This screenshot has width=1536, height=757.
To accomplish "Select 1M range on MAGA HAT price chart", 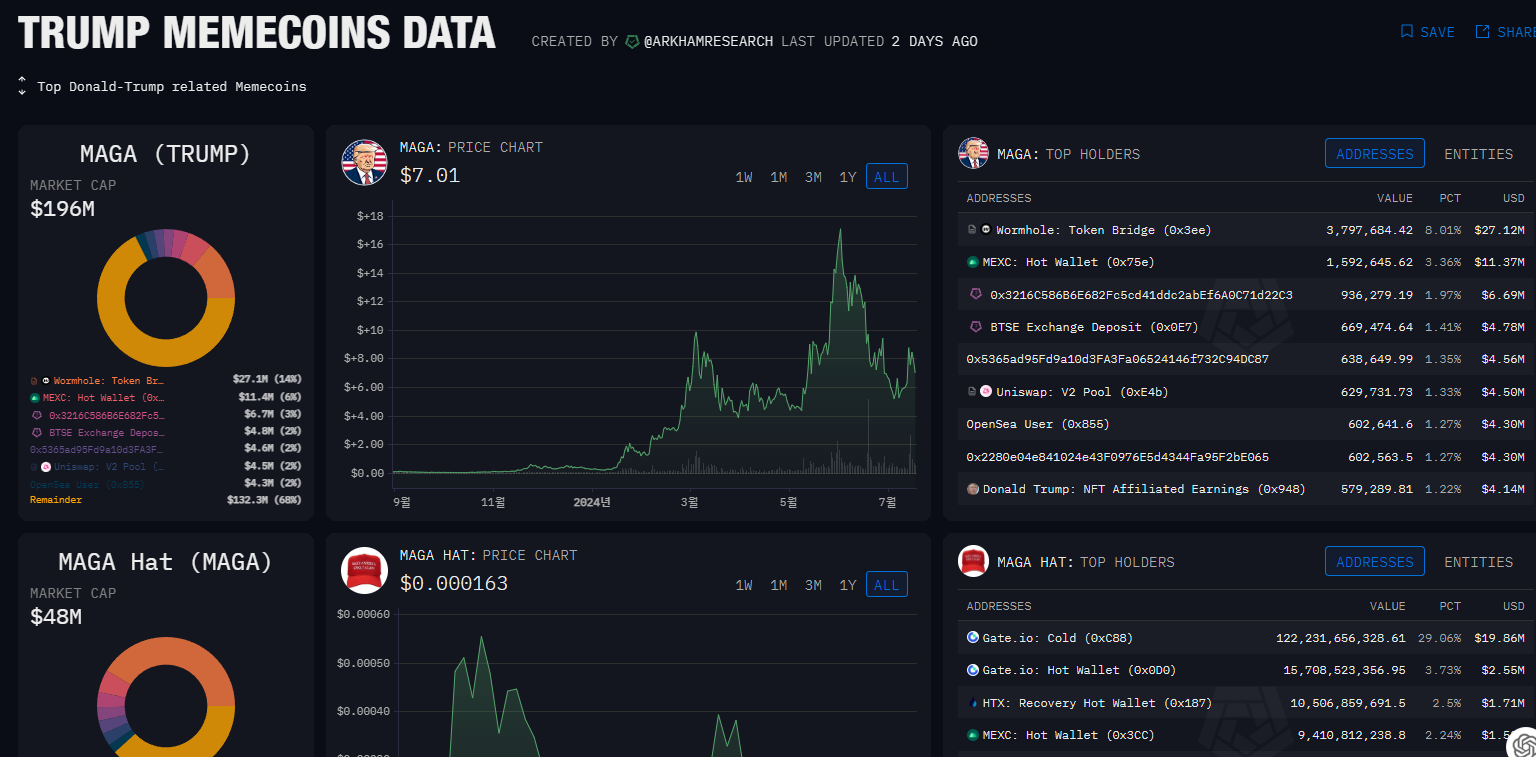I will point(778,585).
